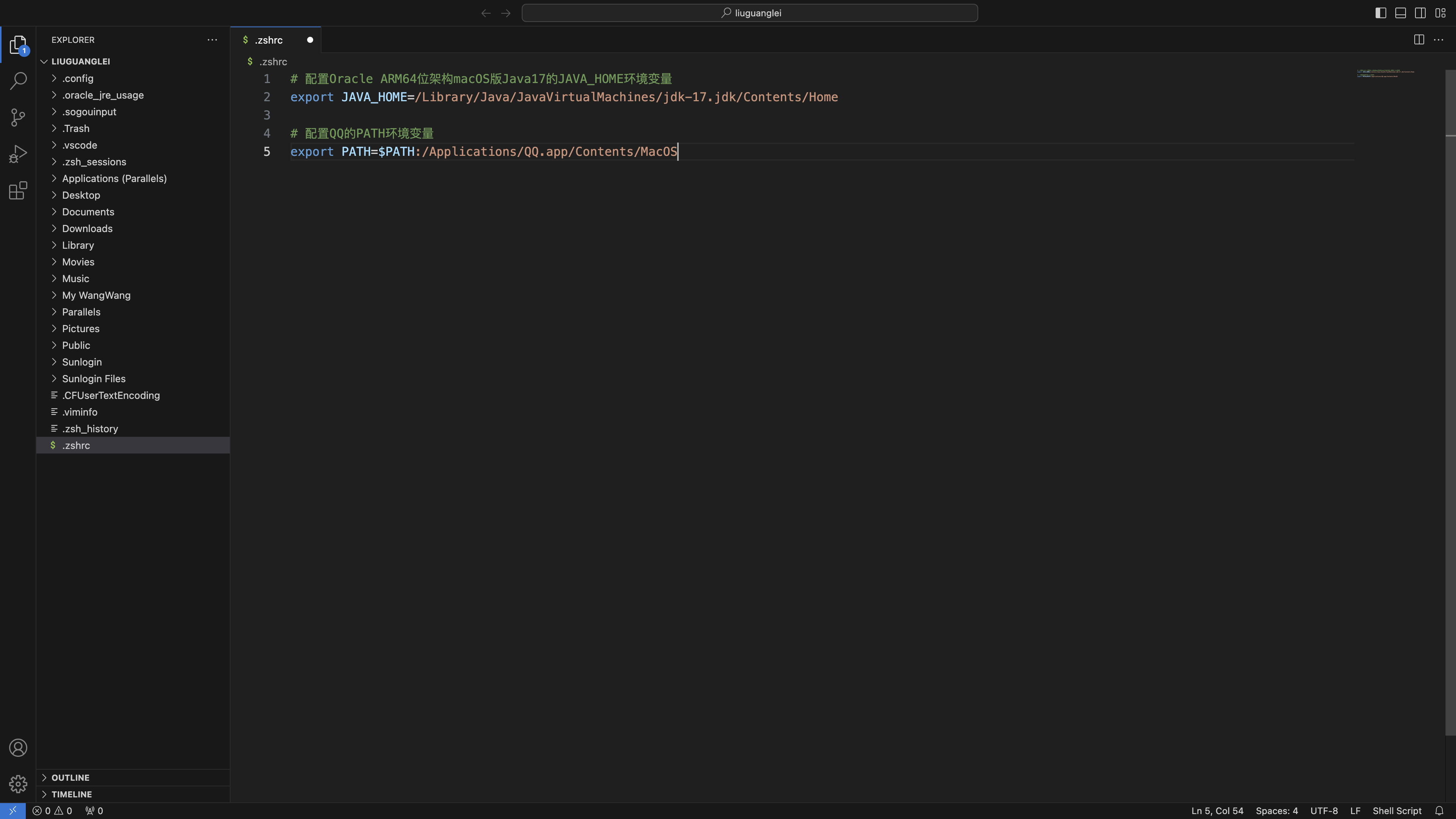This screenshot has width=1456, height=819.
Task: Open the Search view icon
Action: click(18, 81)
